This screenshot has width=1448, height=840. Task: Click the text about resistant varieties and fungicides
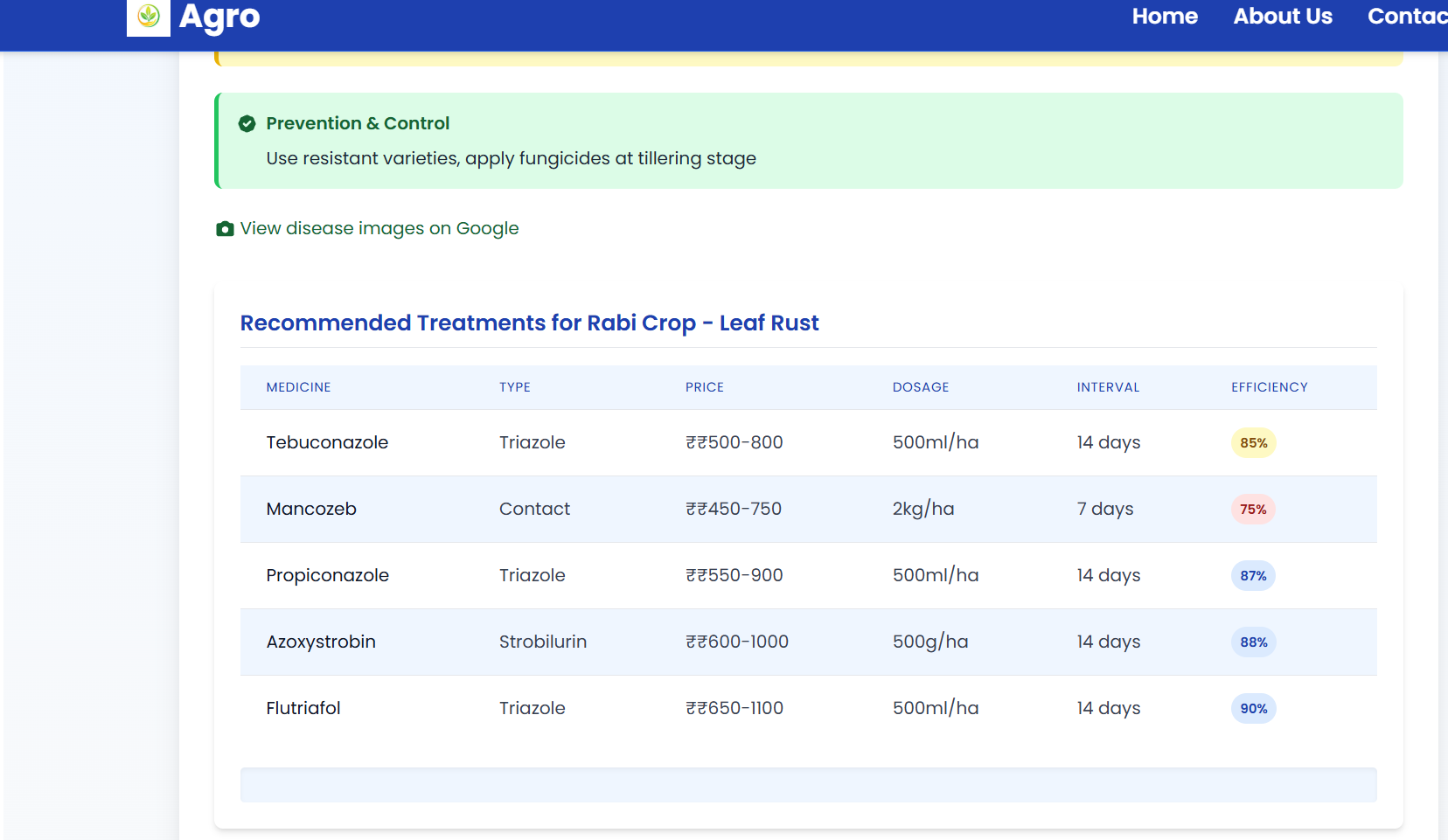512,158
